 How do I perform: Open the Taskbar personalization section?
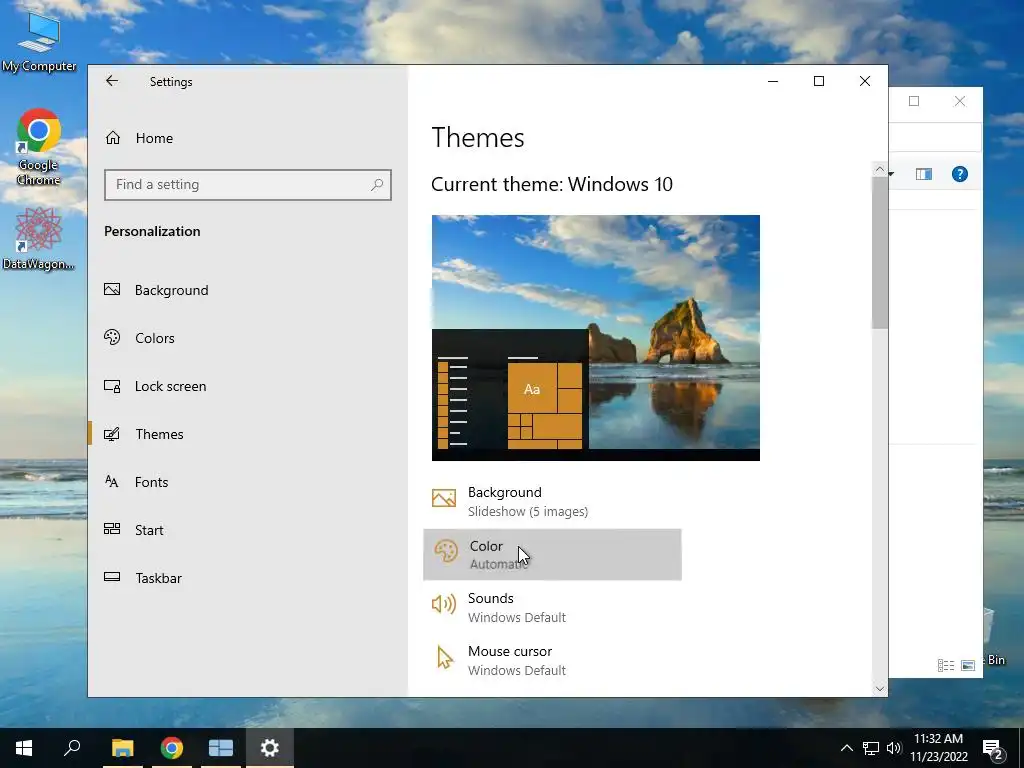[x=143, y=578]
